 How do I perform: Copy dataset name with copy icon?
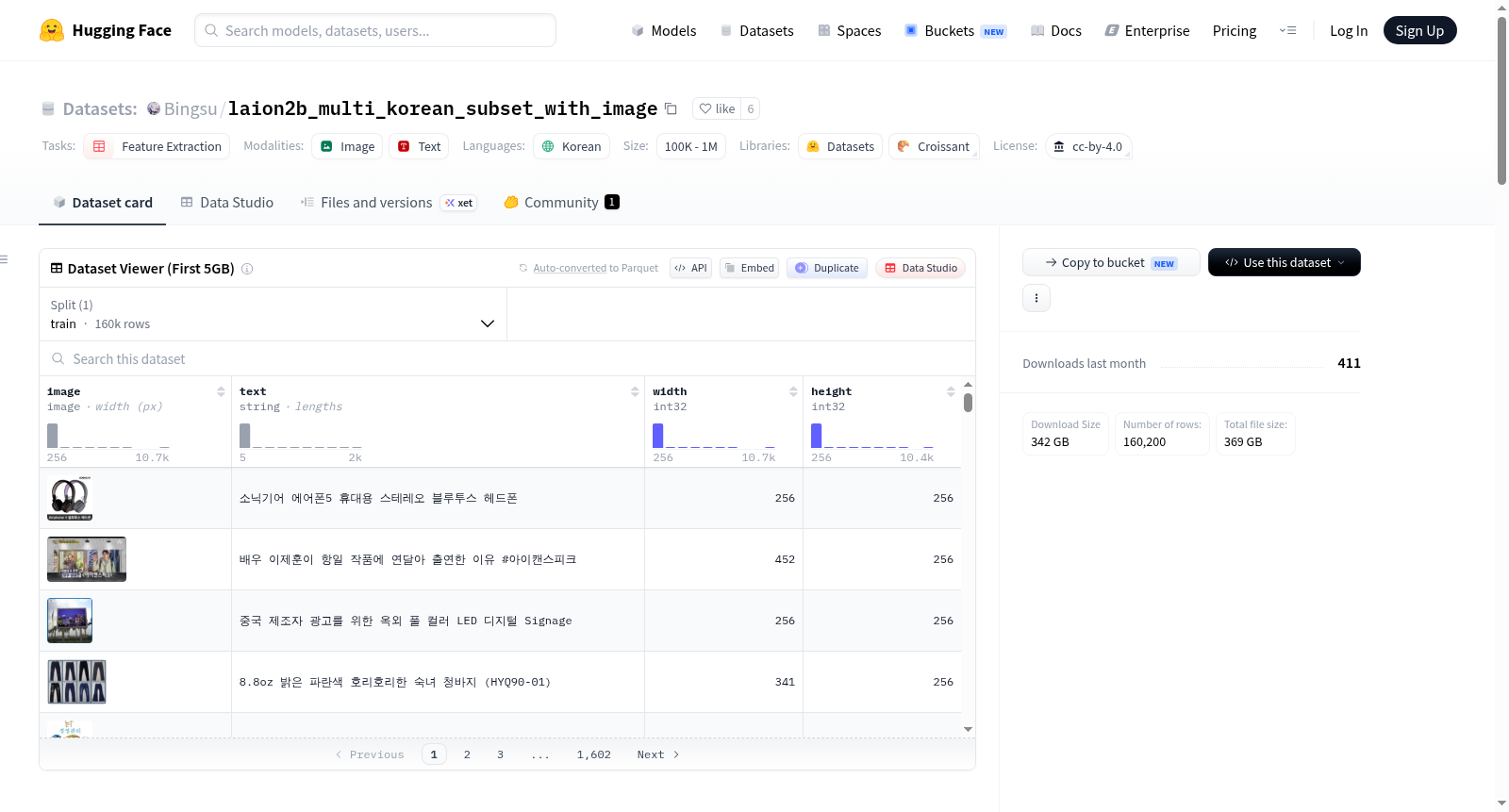click(671, 108)
